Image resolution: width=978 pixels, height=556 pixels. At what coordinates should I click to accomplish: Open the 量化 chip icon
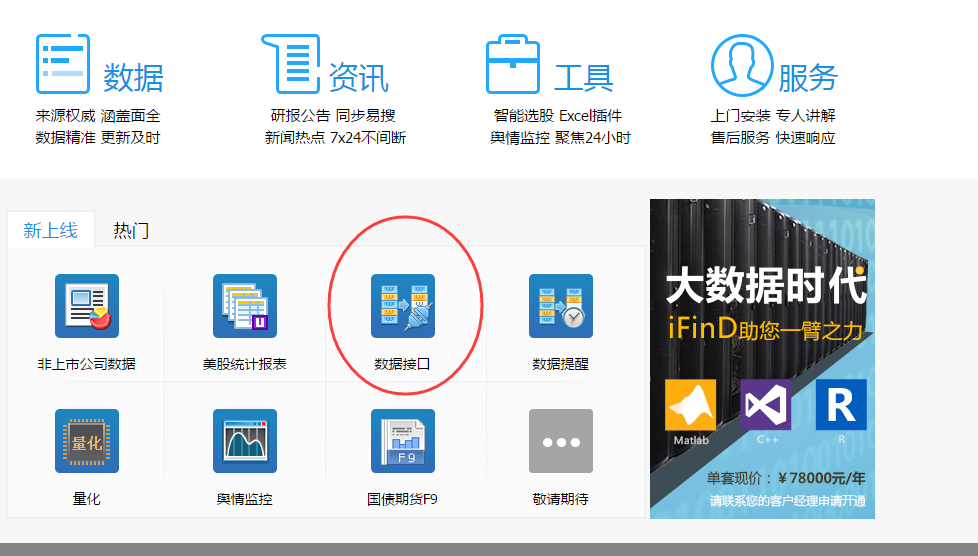tap(87, 441)
